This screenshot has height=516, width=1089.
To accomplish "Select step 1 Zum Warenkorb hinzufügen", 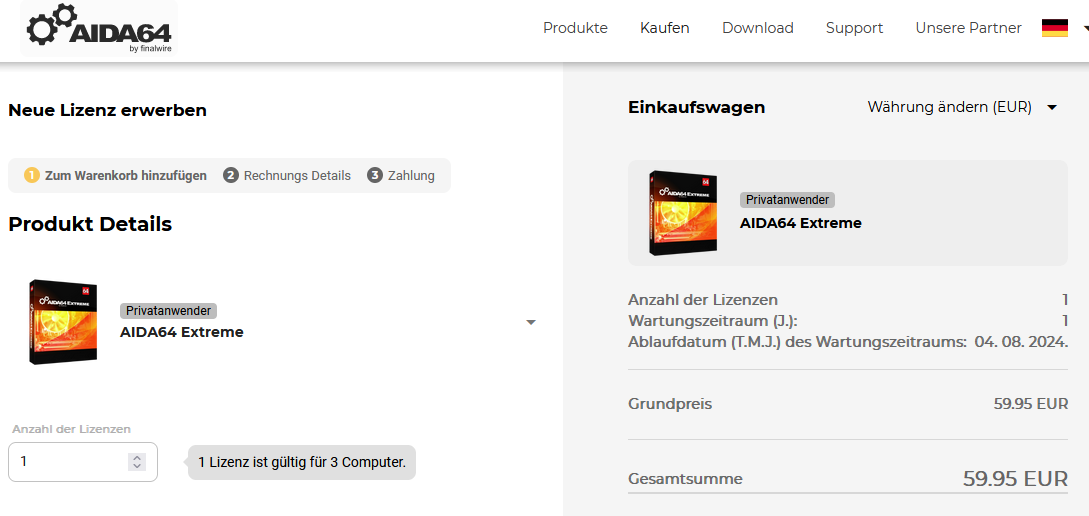I will tap(115, 176).
